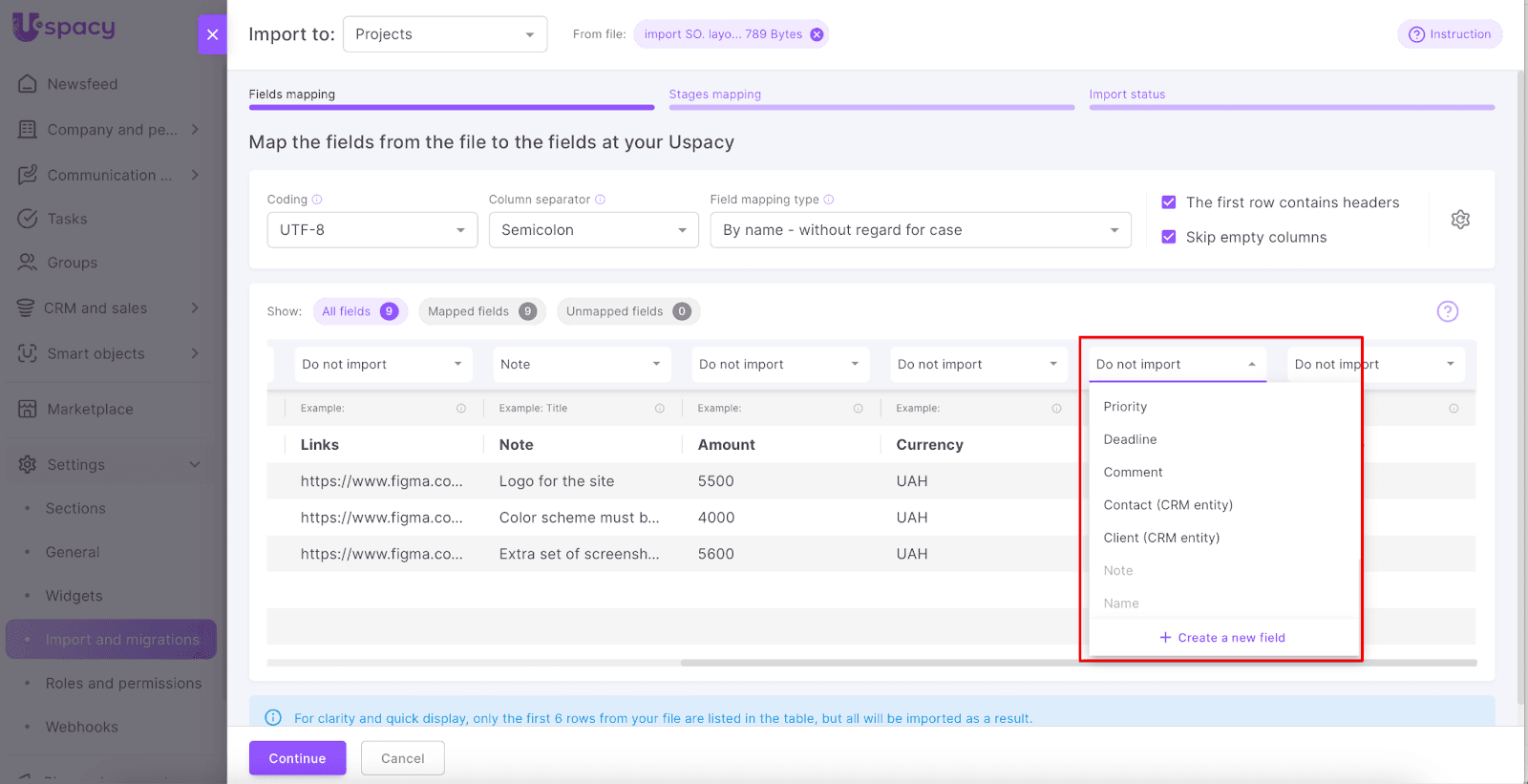Choose Contact (CRM entity) option
1528x784 pixels.
[1167, 505]
